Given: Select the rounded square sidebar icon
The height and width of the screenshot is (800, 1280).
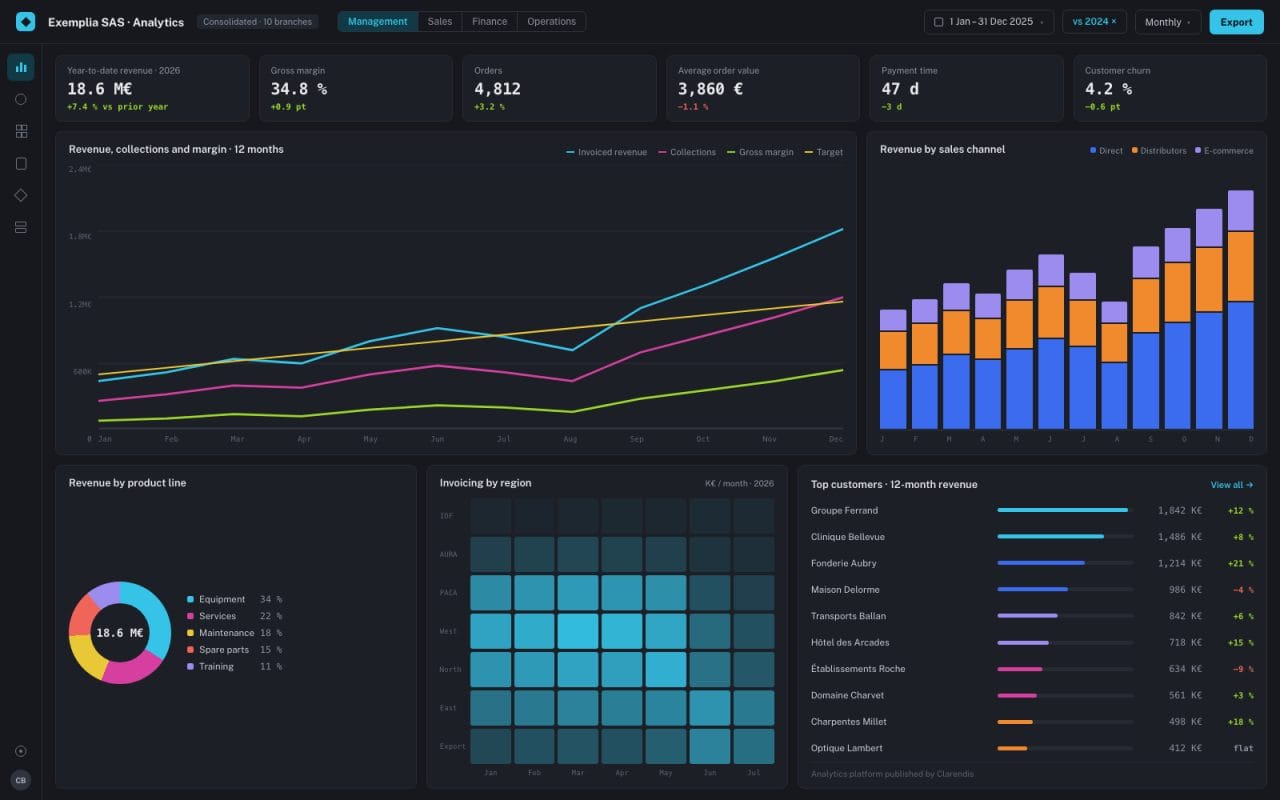Looking at the screenshot, I should click(21, 163).
